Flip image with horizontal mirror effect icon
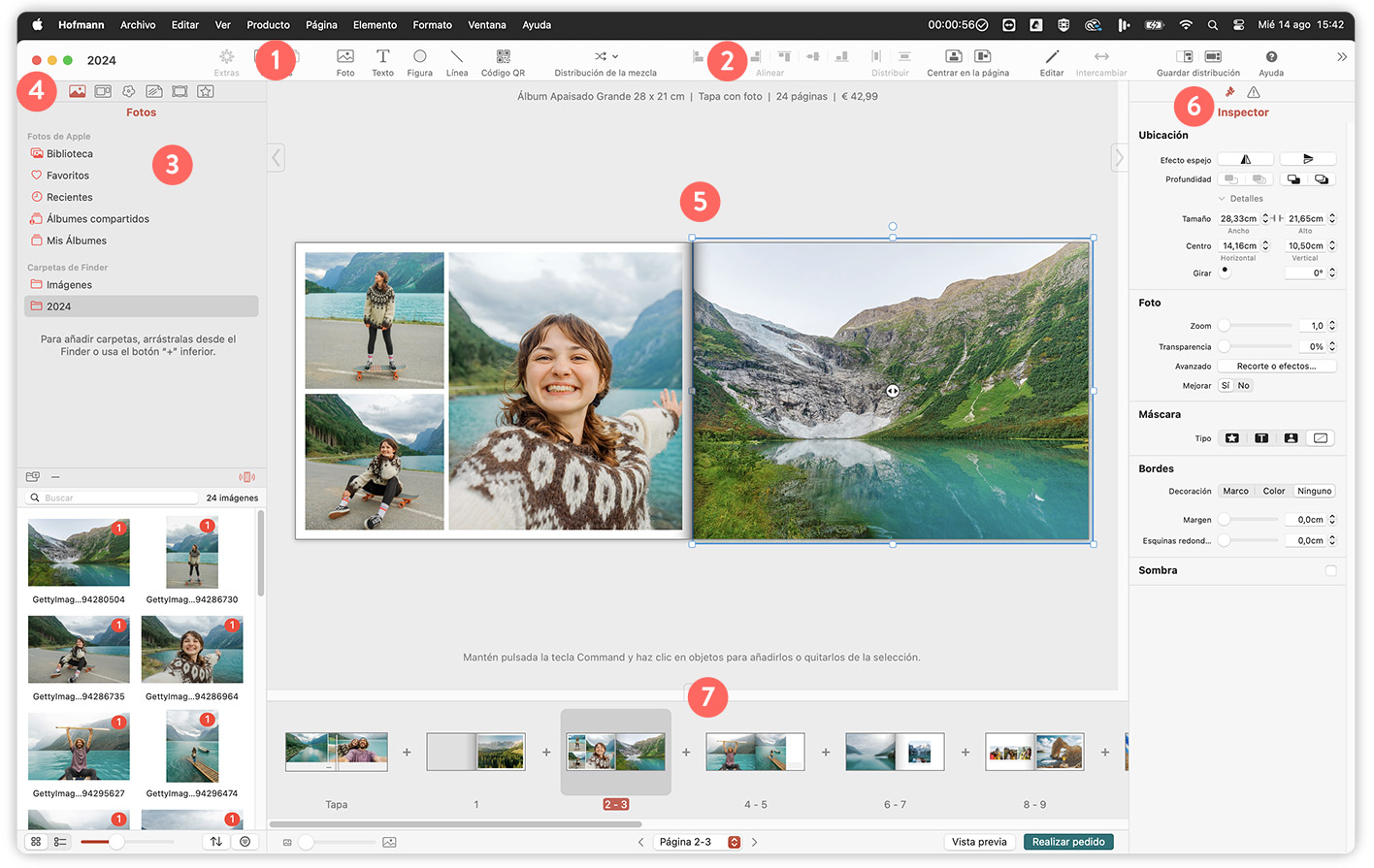1374x868 pixels. pyautogui.click(x=1246, y=159)
